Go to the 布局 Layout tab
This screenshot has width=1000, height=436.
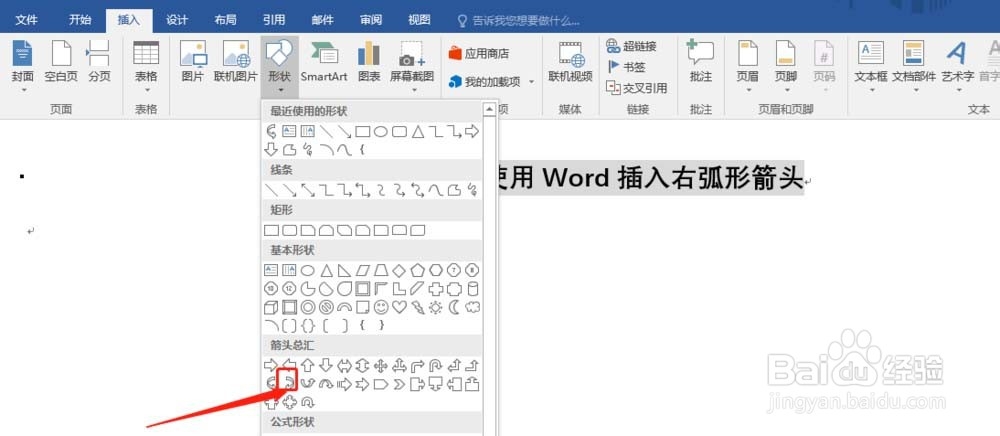pyautogui.click(x=225, y=20)
